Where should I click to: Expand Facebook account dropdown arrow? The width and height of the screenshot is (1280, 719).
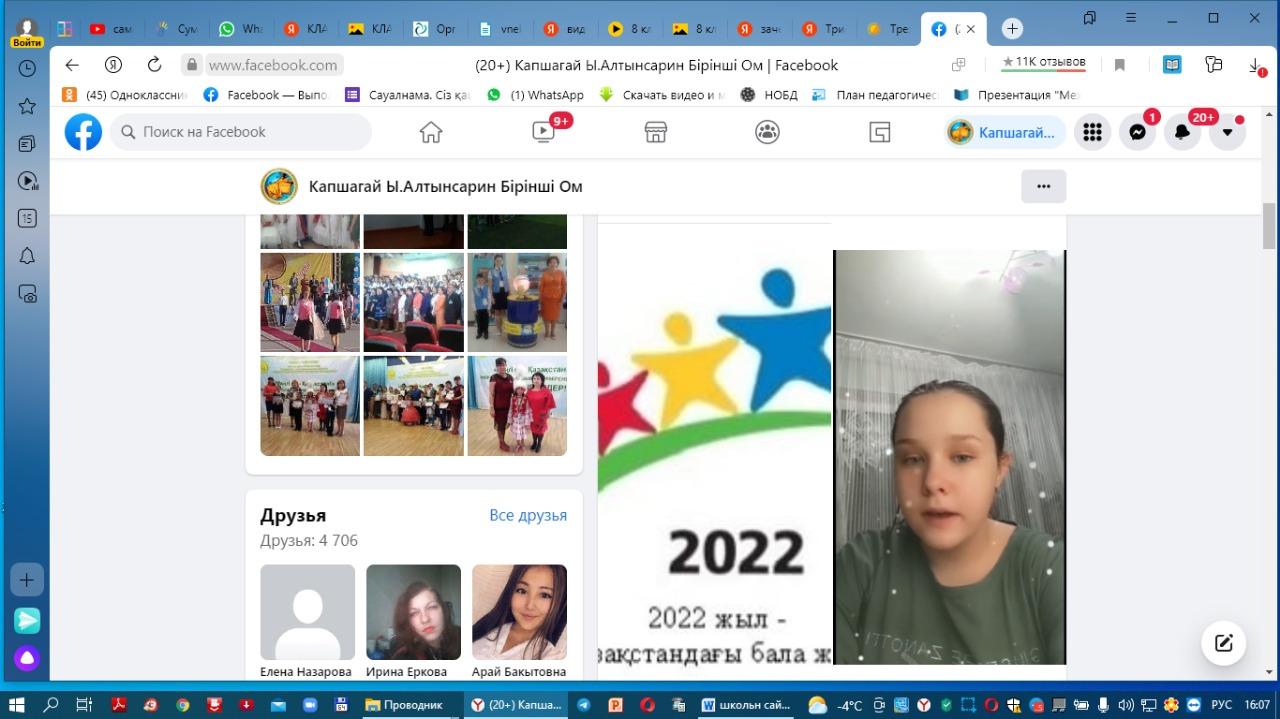1227,132
